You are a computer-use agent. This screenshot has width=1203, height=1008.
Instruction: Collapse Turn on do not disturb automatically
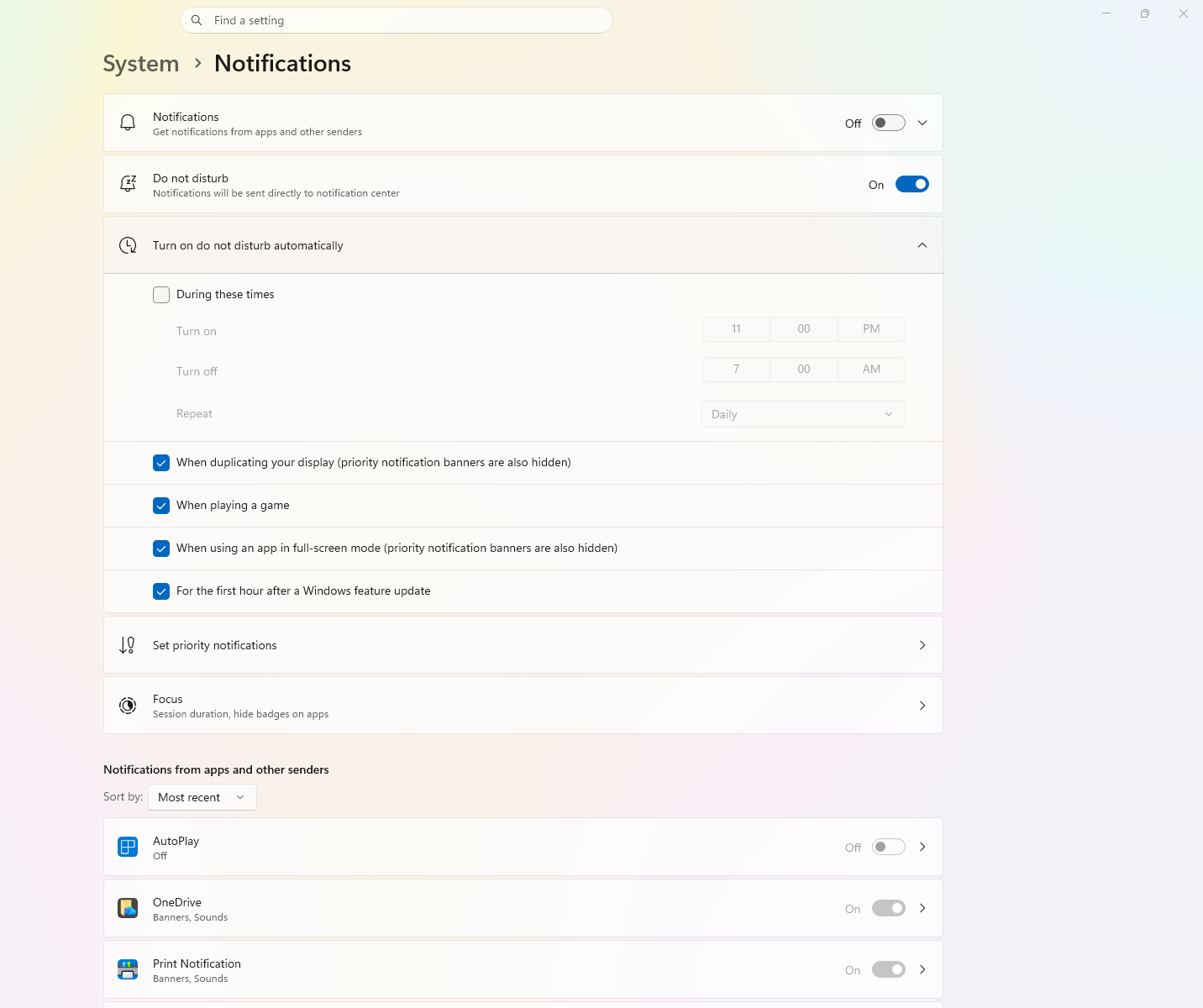922,245
